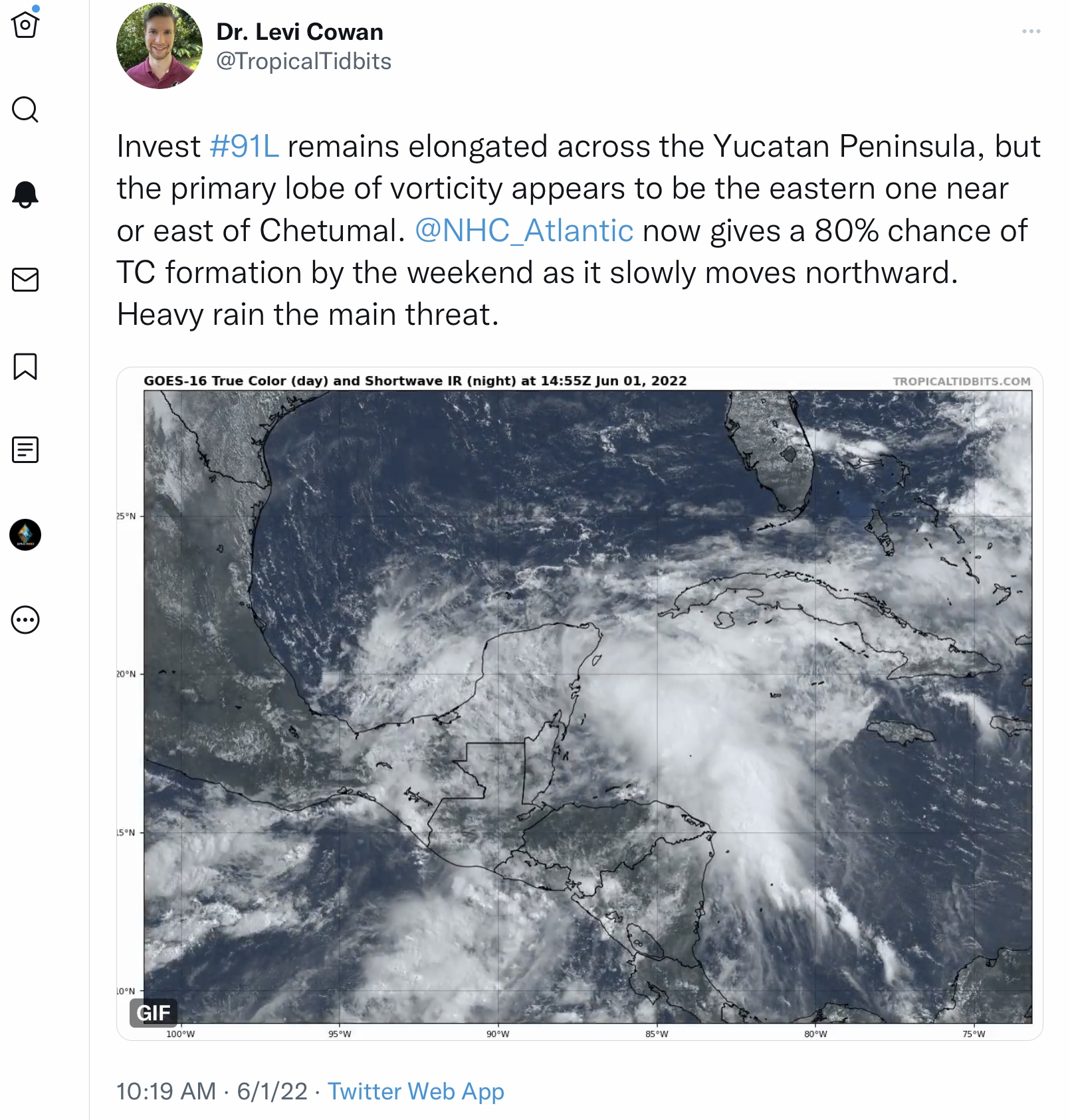
Task: Open the Lists icon
Action: tap(25, 450)
